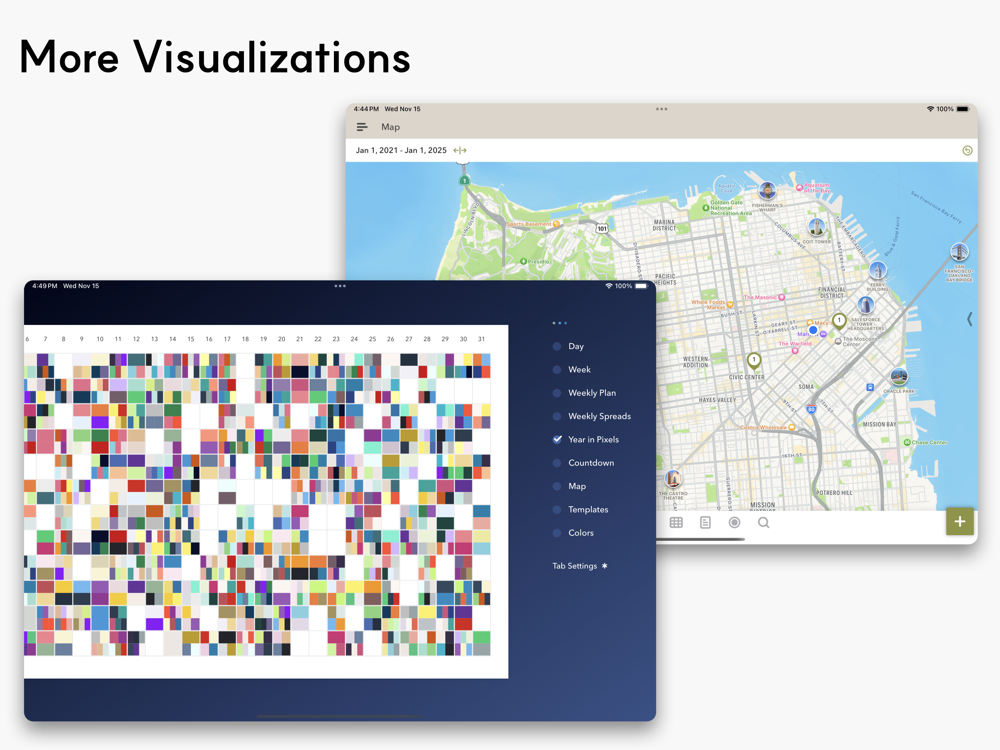Select the Day view option
The image size is (1000, 750).
(568, 346)
